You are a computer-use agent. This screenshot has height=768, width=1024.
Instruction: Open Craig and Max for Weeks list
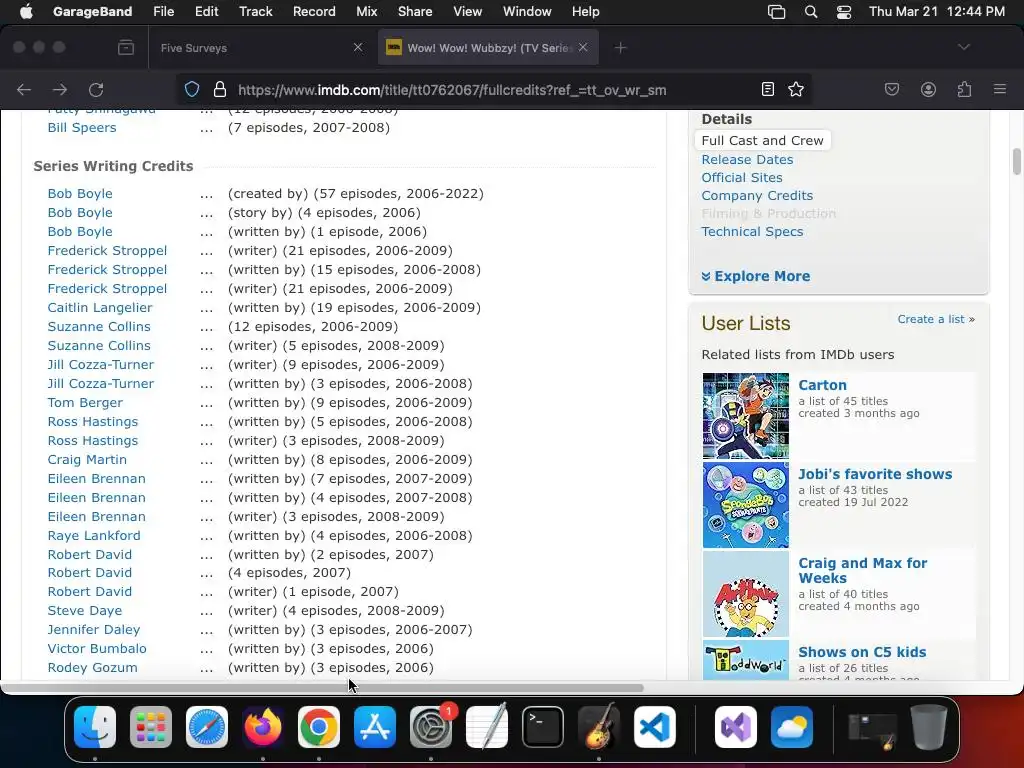863,571
